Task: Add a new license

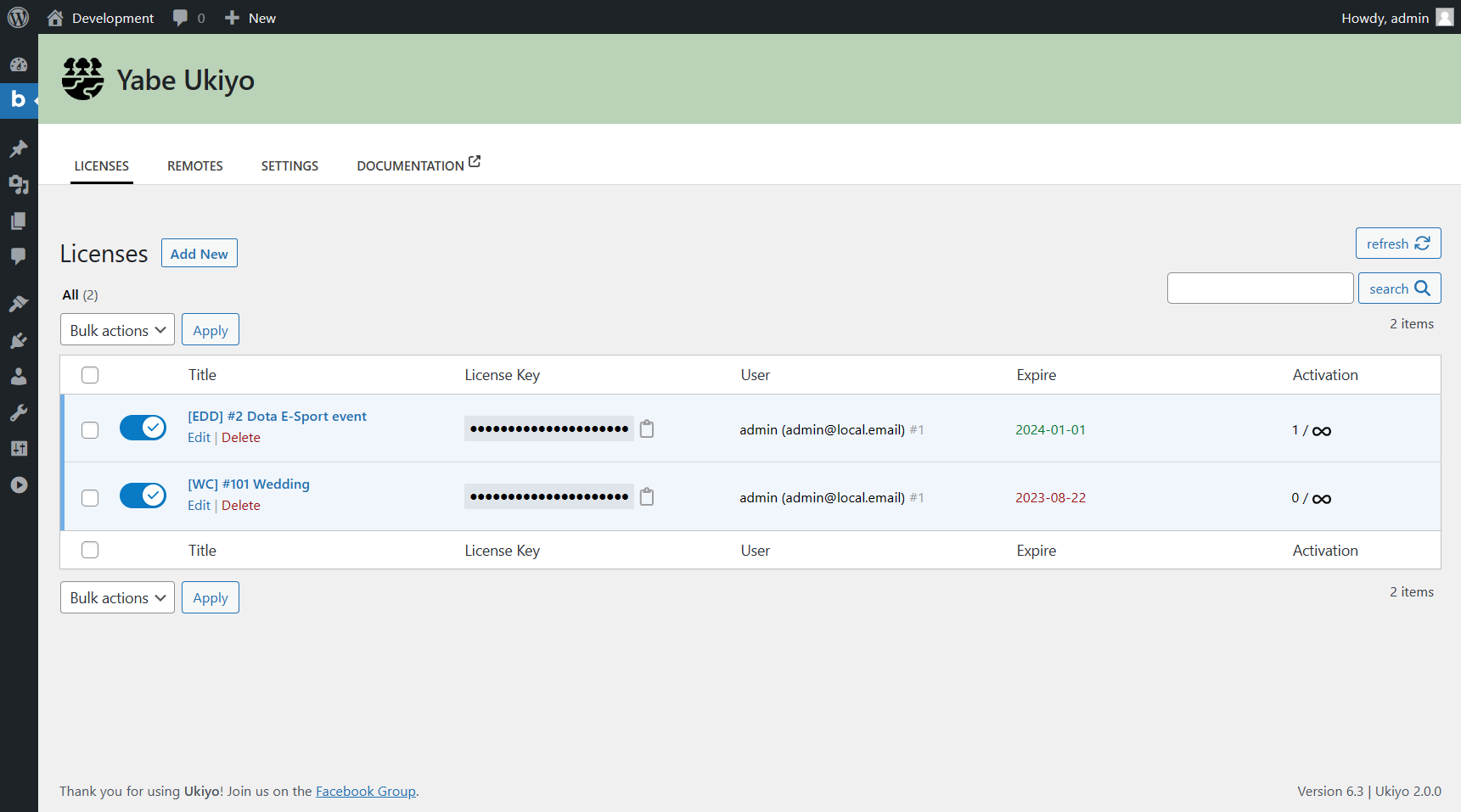Action: pos(199,253)
